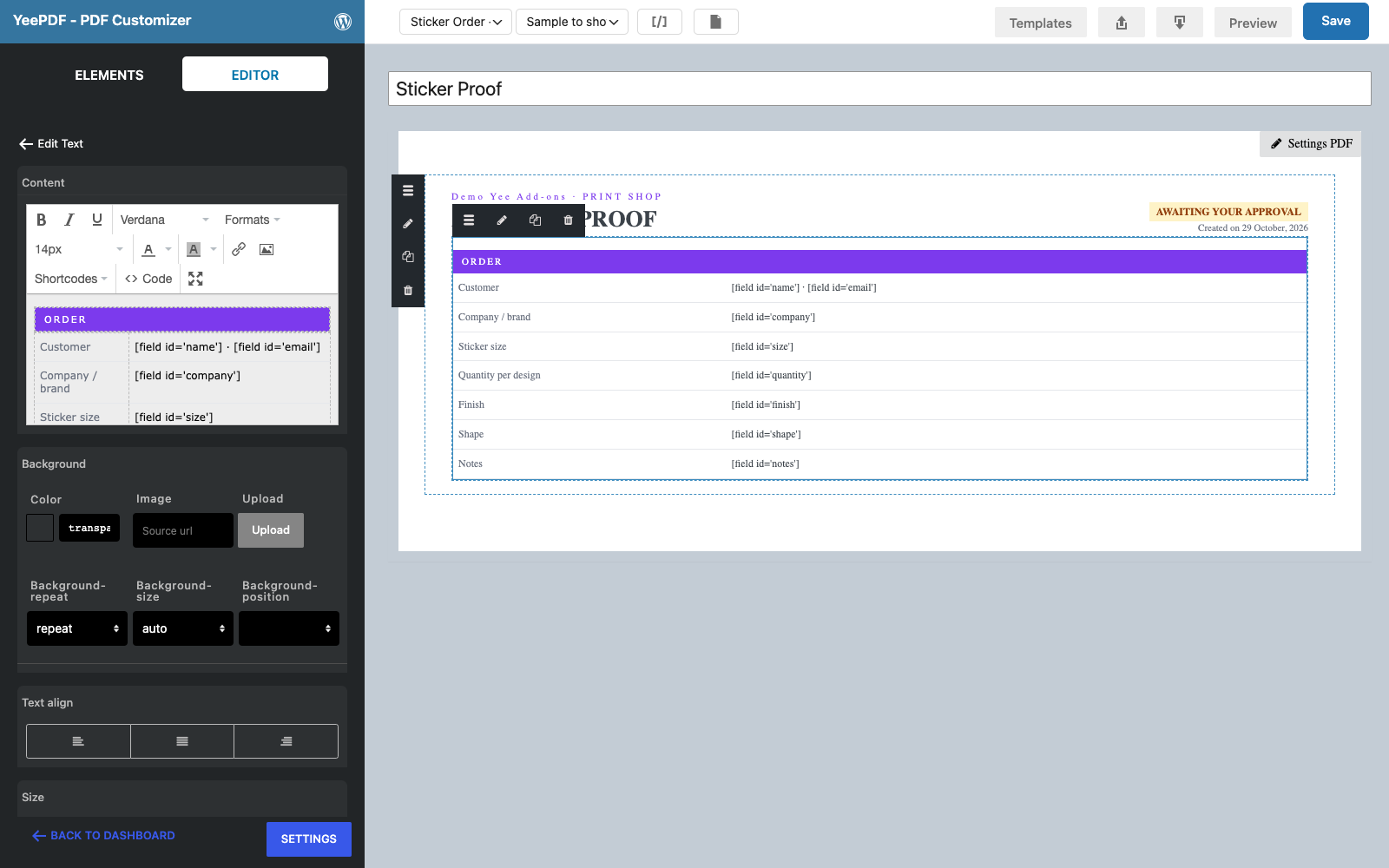1389x868 pixels.
Task: Open the Background-repeat select
Action: 77,628
